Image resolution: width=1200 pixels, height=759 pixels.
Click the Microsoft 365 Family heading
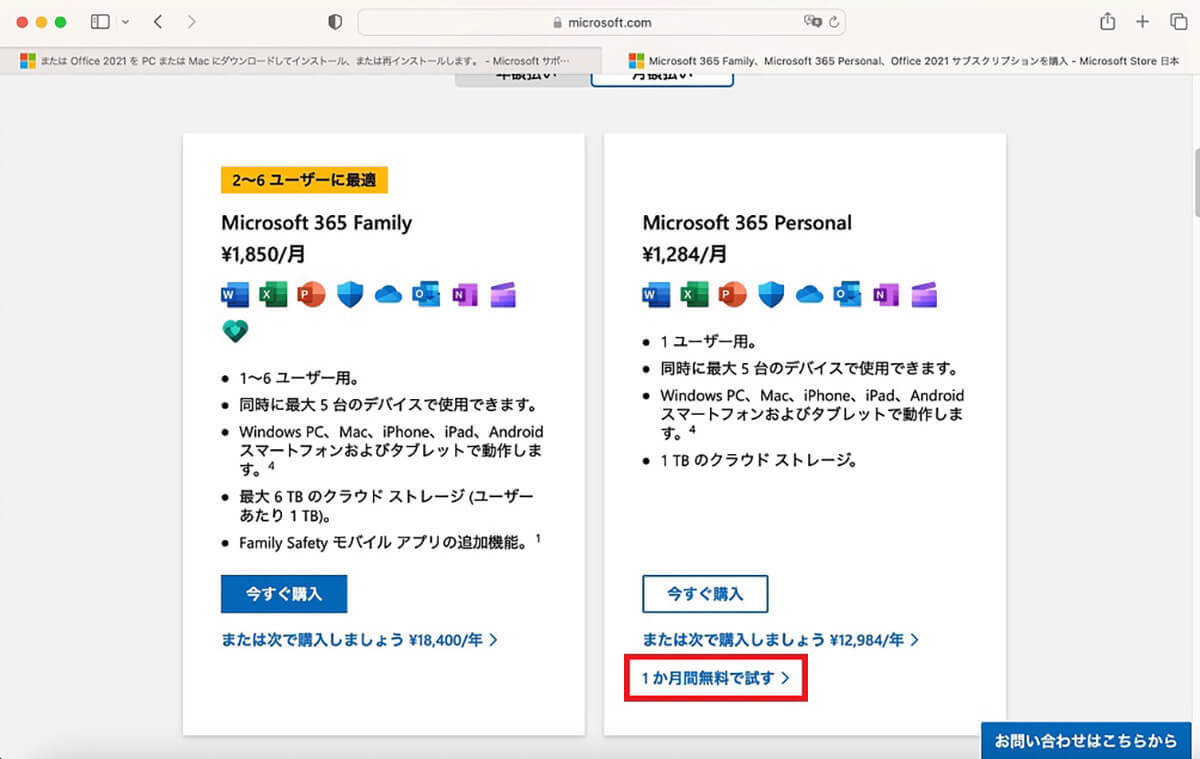click(x=316, y=222)
